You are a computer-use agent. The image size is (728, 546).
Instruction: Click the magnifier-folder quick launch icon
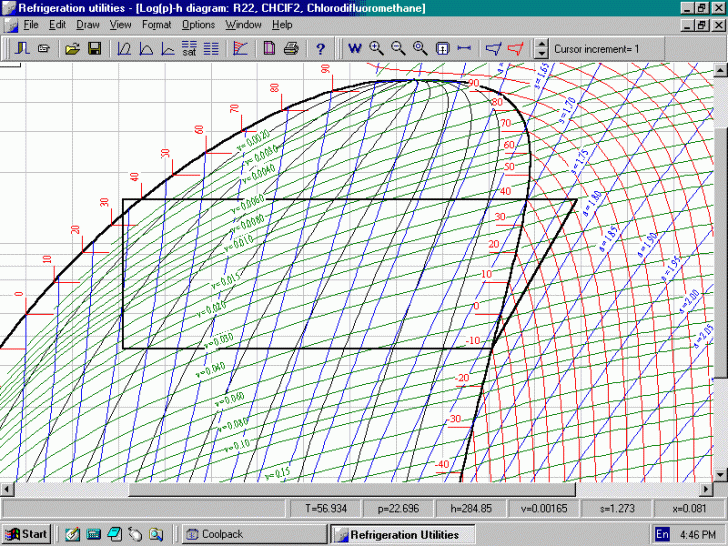pos(156,534)
